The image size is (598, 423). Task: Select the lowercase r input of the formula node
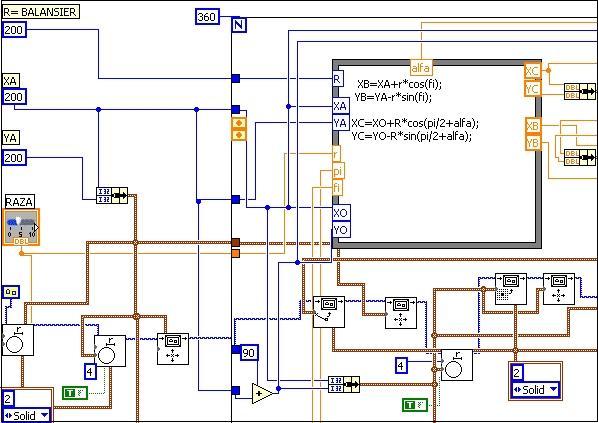[336, 154]
